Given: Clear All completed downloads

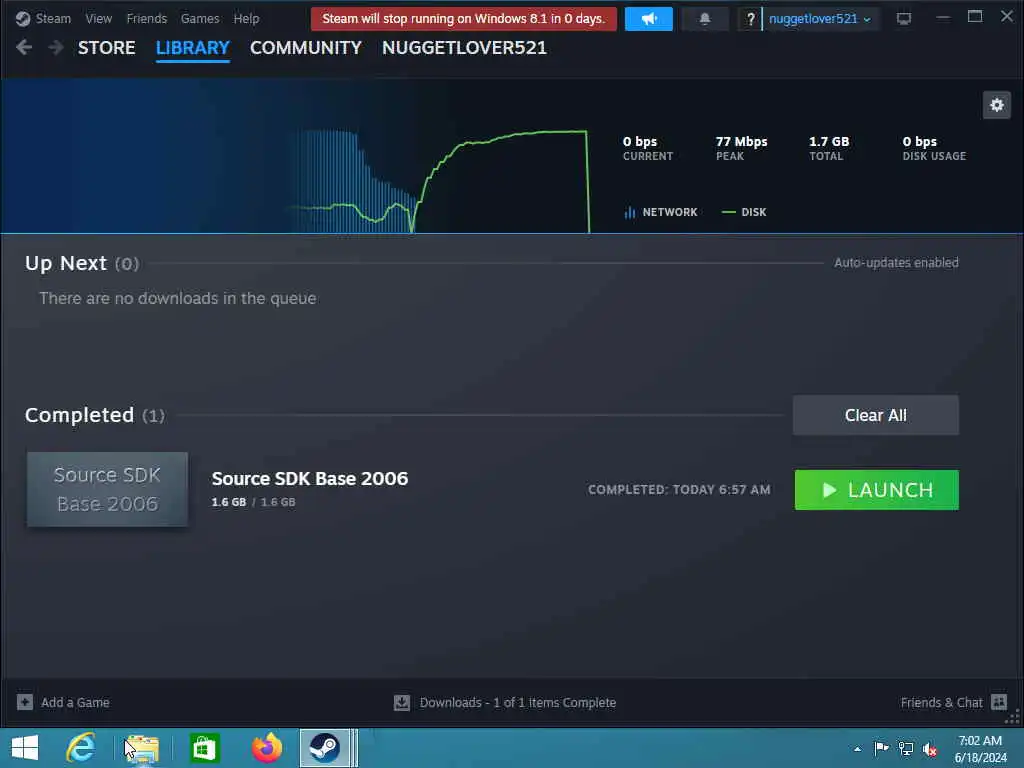Looking at the screenshot, I should (x=876, y=415).
